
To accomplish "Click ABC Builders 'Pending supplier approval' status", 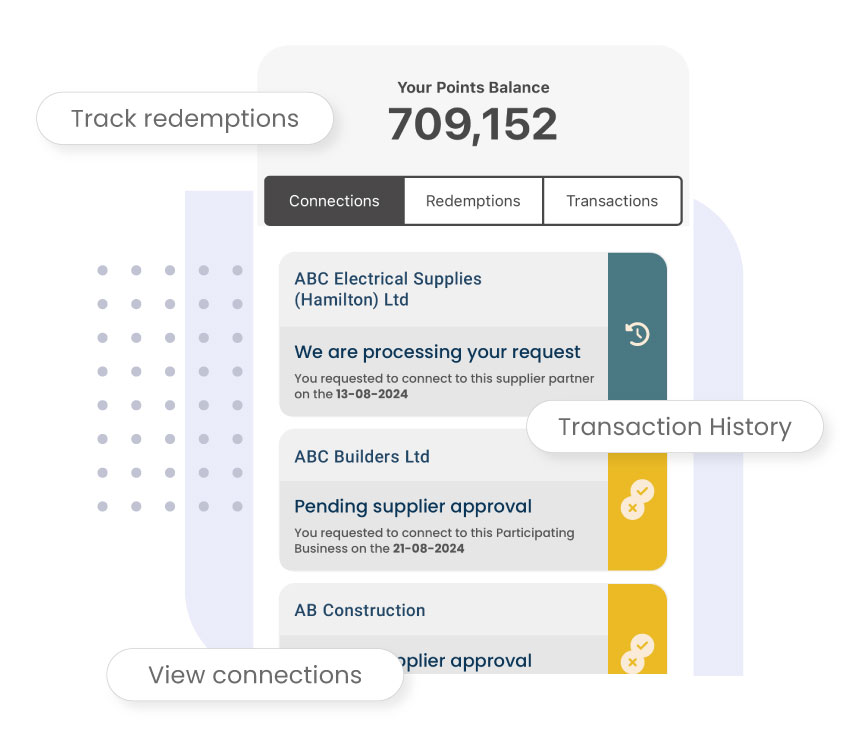I will (413, 506).
